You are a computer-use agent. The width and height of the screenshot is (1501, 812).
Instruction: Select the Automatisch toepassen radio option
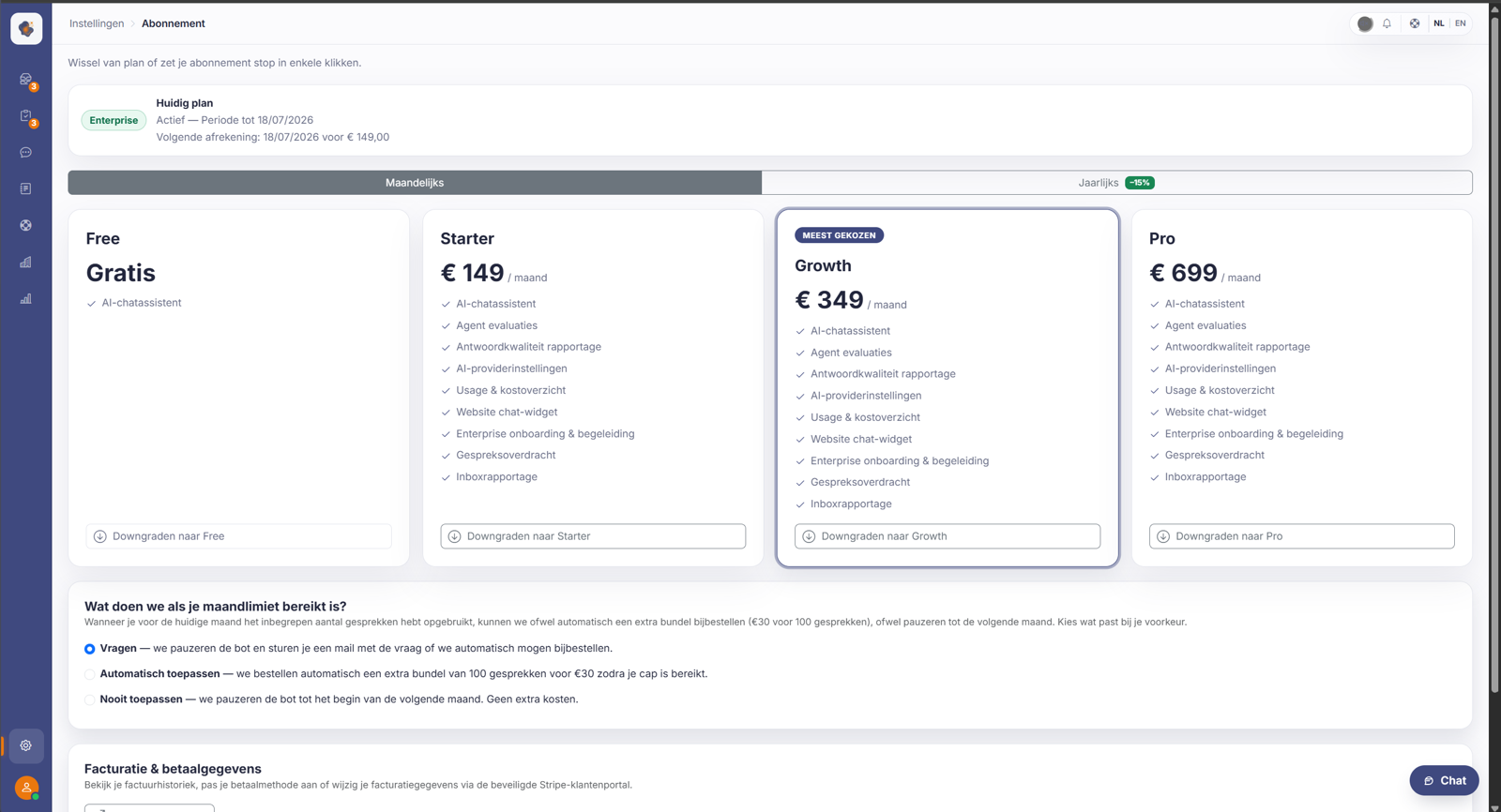point(90,674)
